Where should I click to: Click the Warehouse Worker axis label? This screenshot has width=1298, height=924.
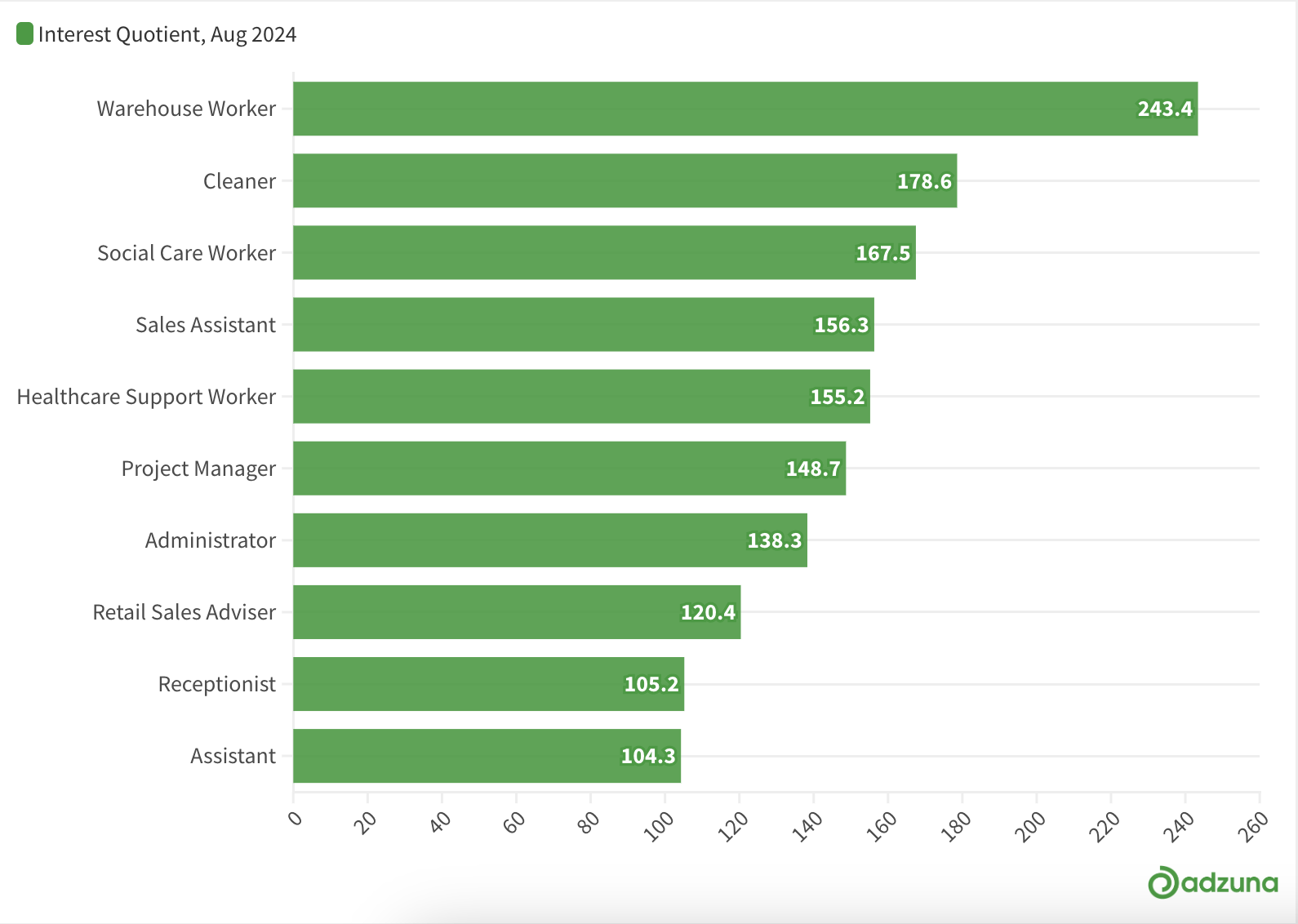(x=186, y=109)
